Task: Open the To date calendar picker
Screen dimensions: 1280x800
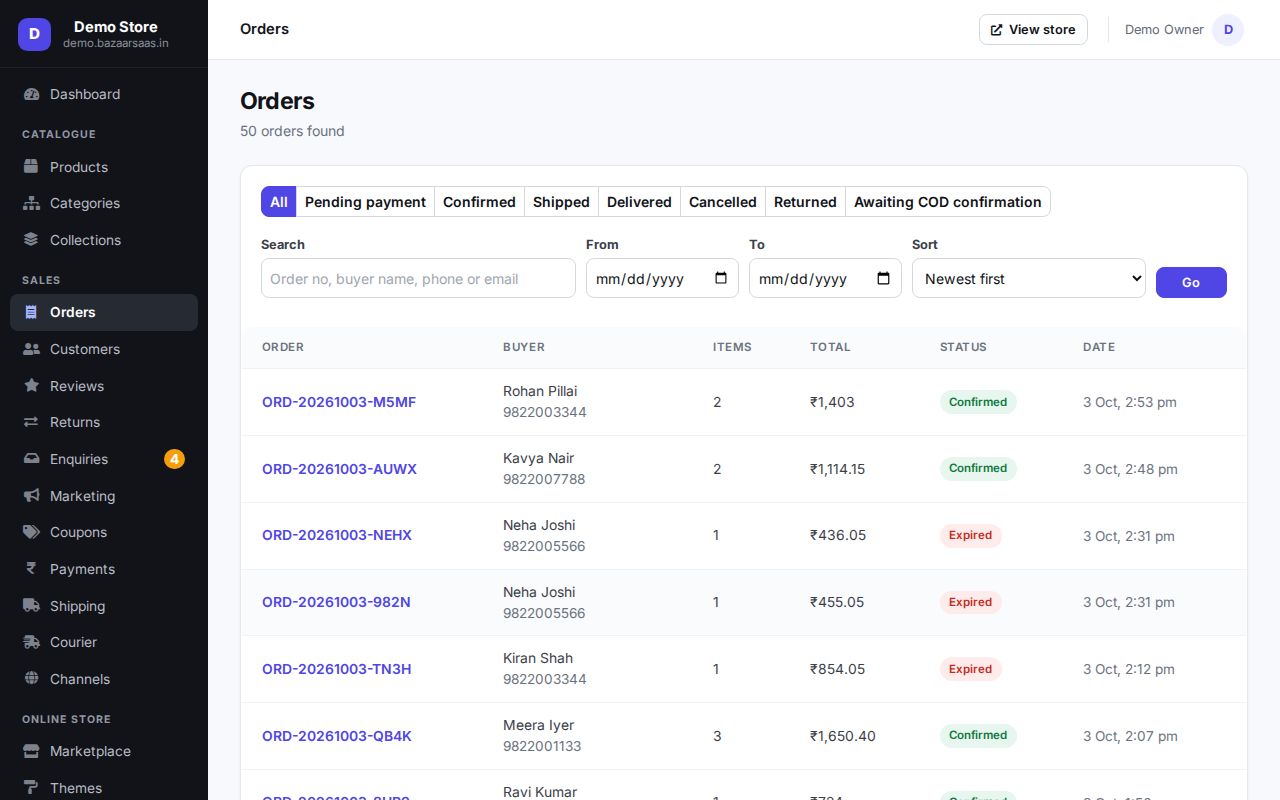Action: coord(884,279)
